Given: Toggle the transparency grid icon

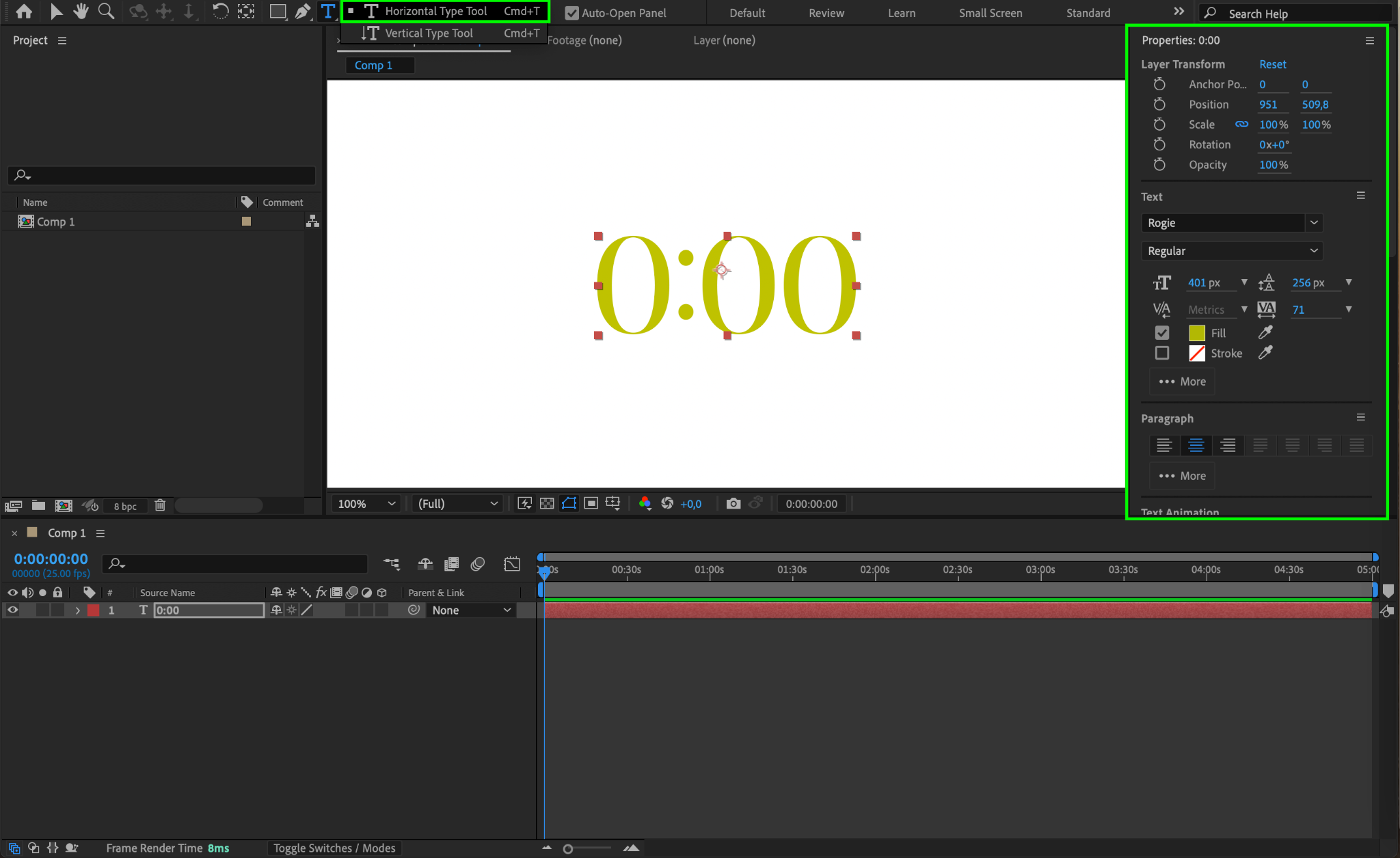Looking at the screenshot, I should (547, 504).
